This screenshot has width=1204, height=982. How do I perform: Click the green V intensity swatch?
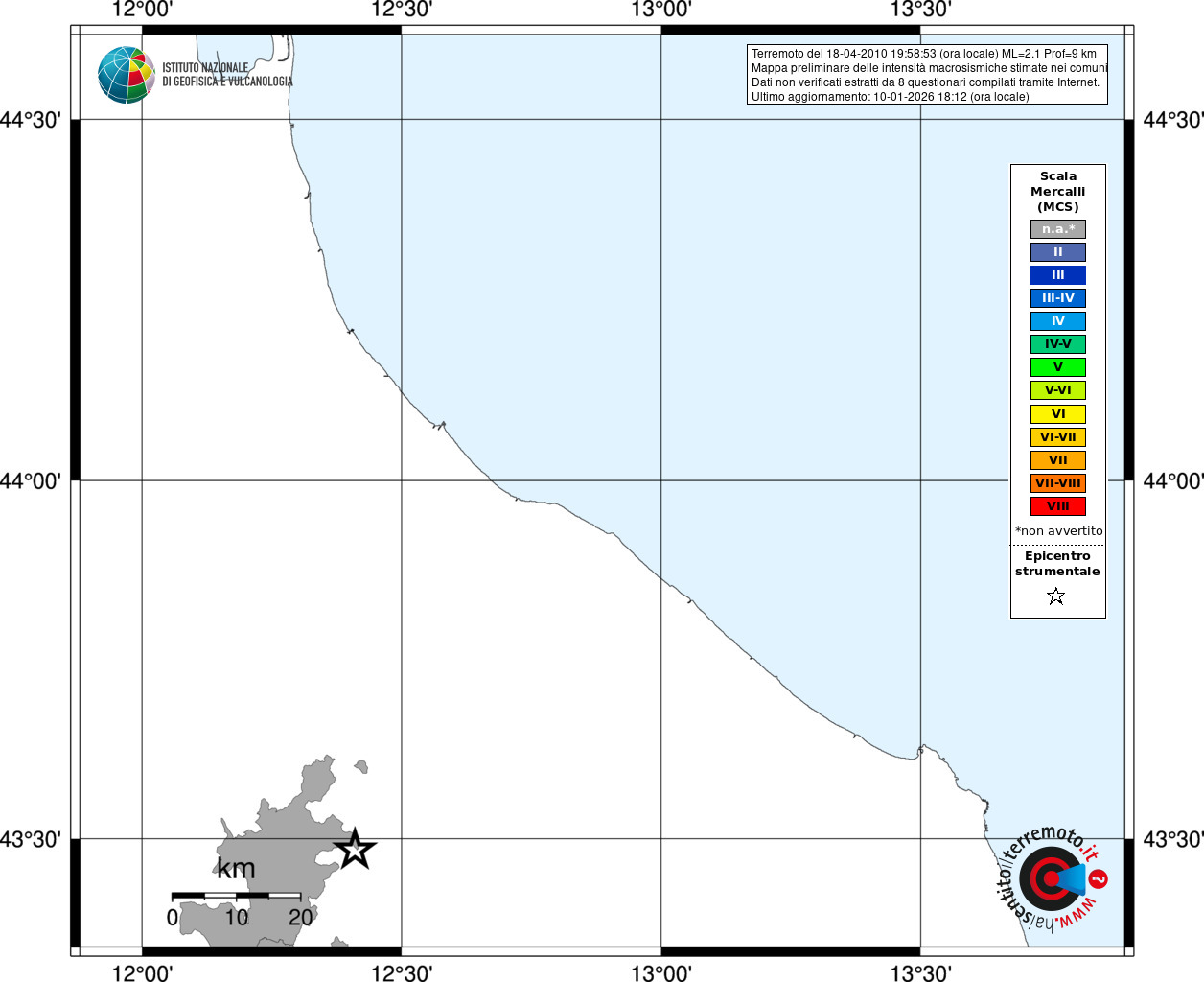[x=1058, y=367]
